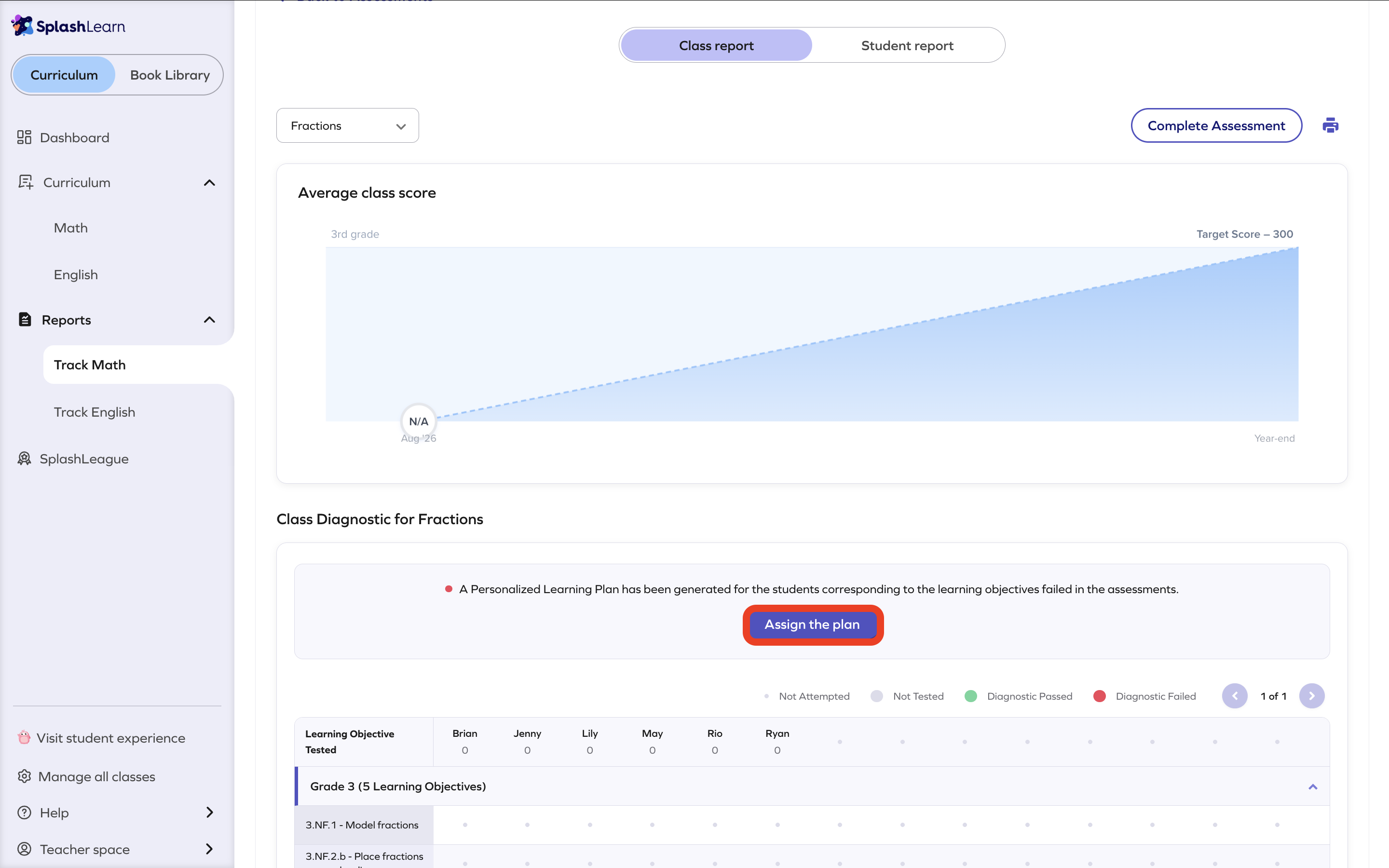The height and width of the screenshot is (868, 1389).
Task: Click the Ryan student column header
Action: [x=777, y=741]
